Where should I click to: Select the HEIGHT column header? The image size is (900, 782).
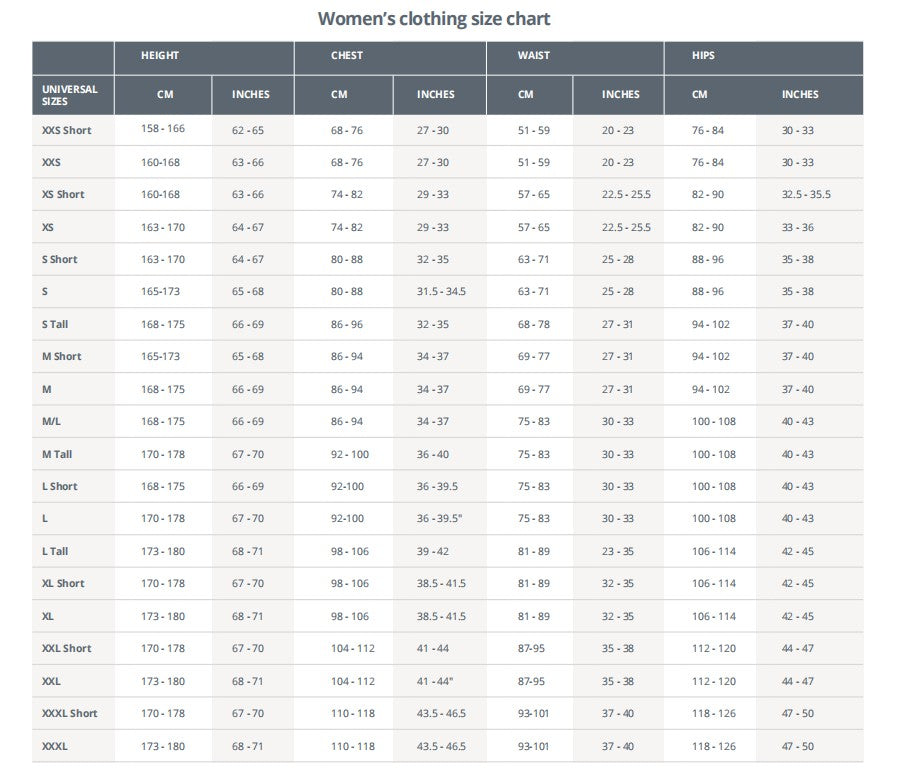point(160,56)
